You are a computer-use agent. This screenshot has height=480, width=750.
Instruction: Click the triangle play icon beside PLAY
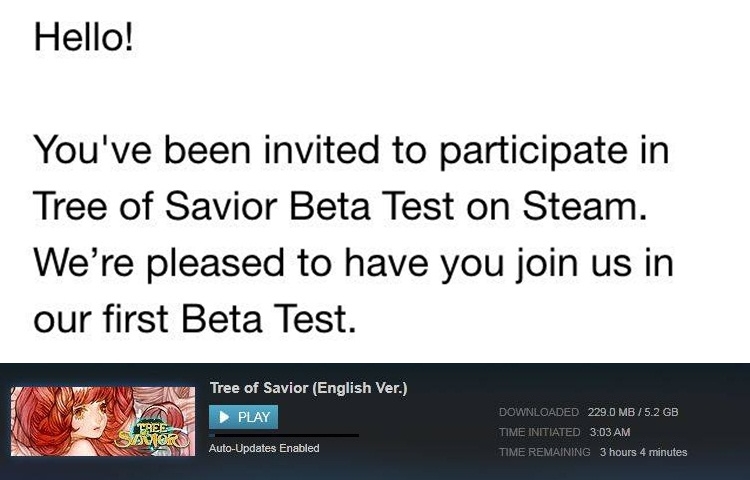click(224, 417)
